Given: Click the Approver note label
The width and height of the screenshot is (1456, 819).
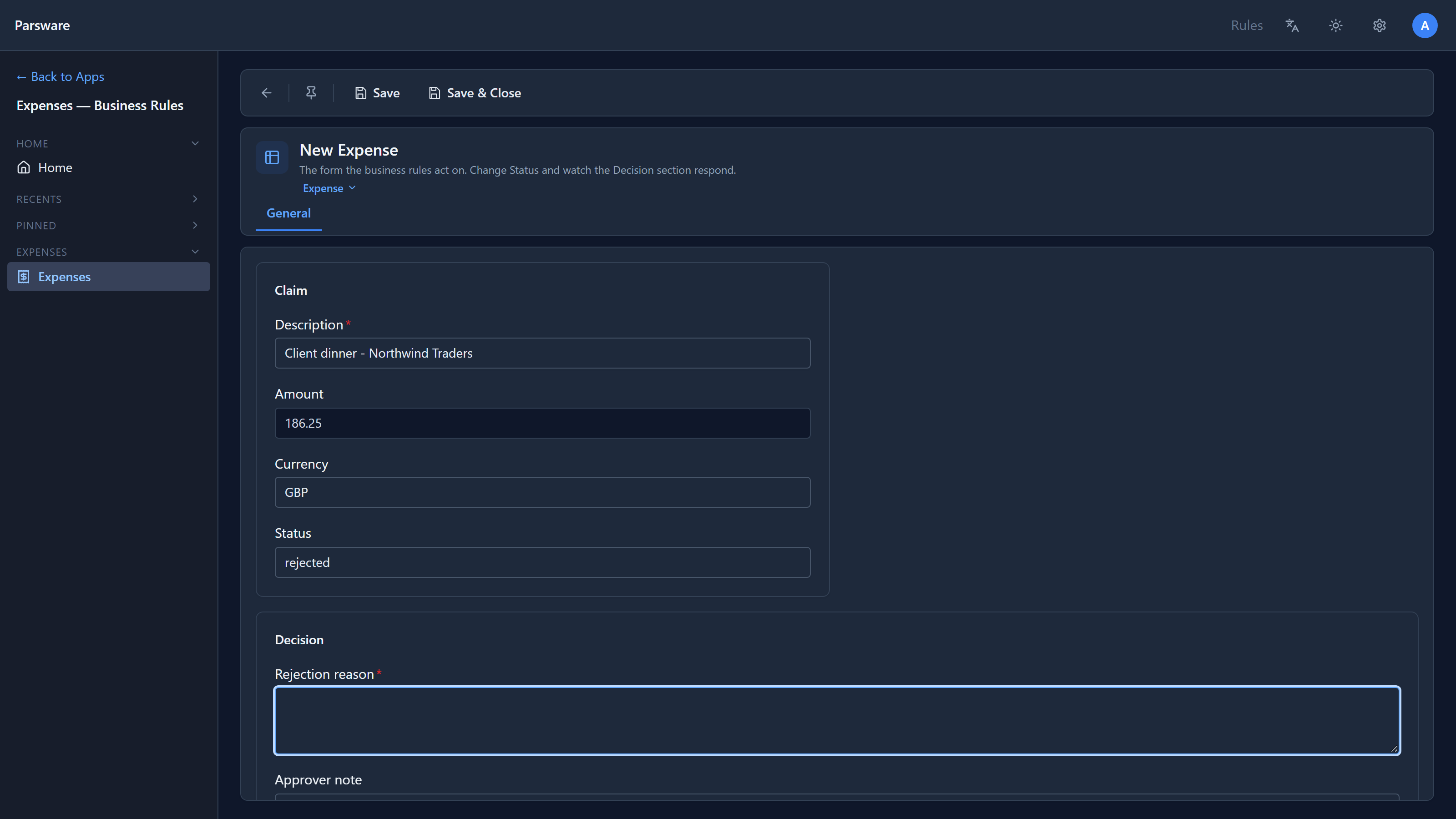Looking at the screenshot, I should click(x=318, y=779).
